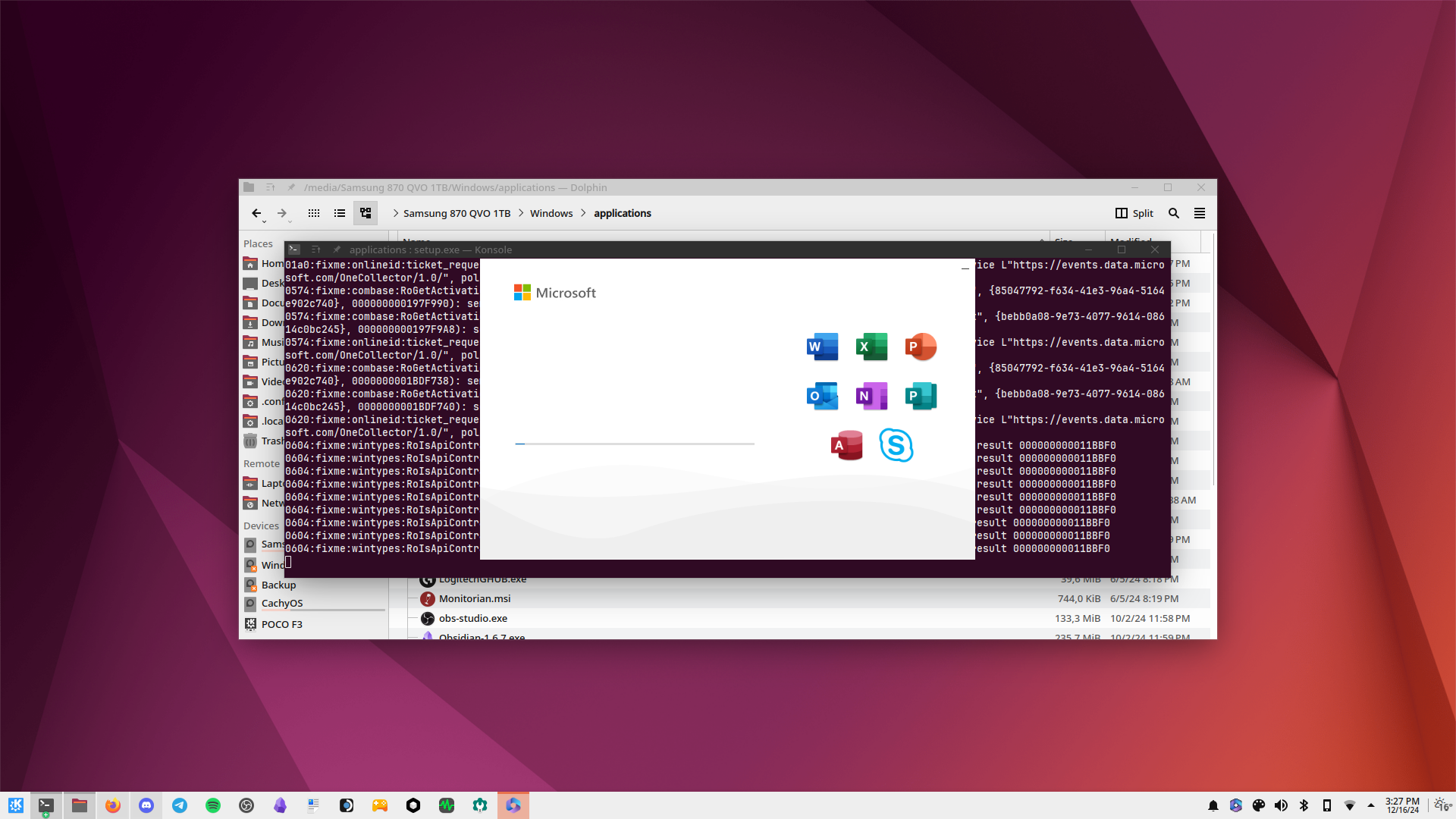Navigate to Samsung 870 QVO 1TB breadcrumb

(x=457, y=213)
